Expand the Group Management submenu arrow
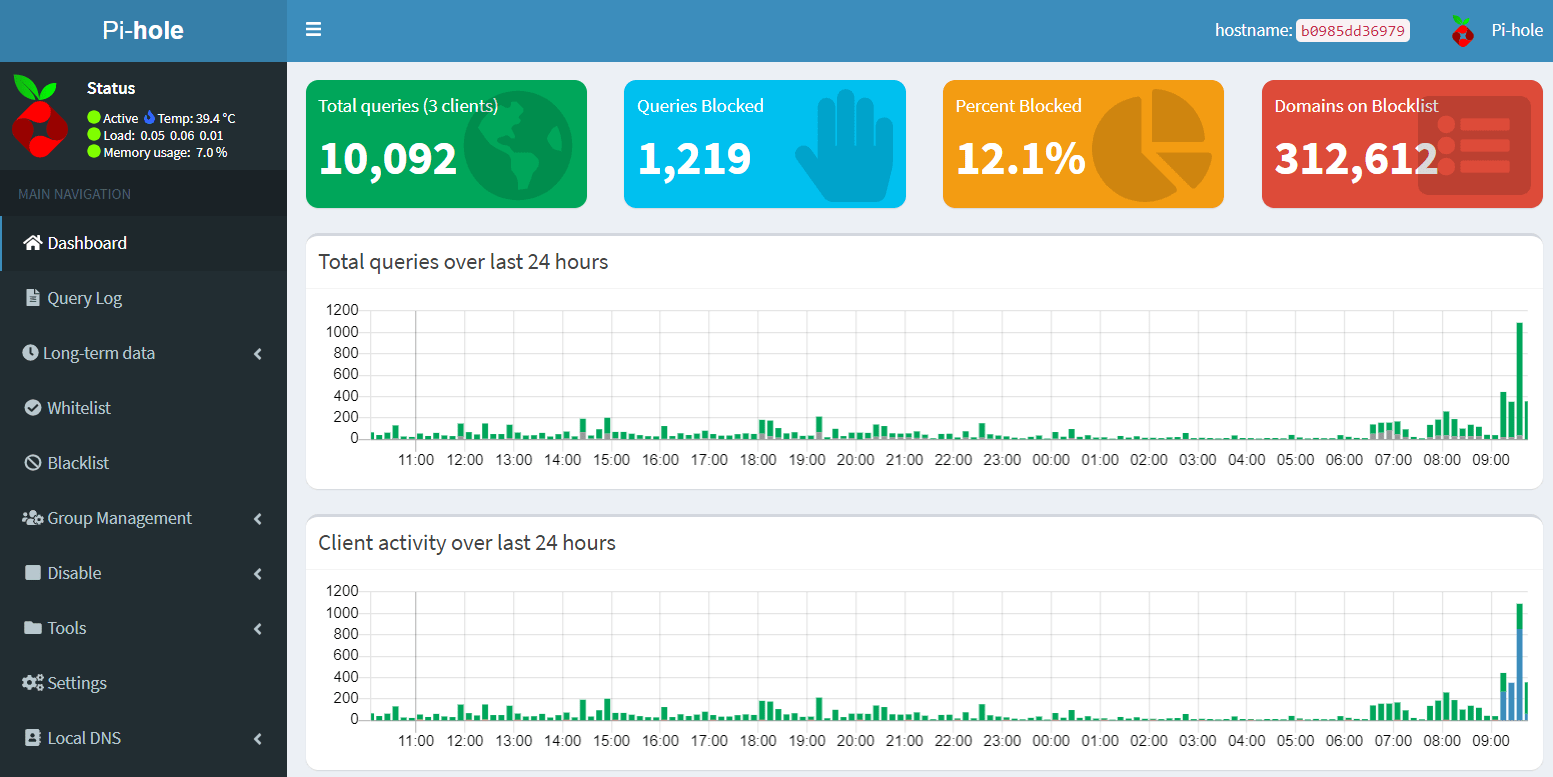1553x777 pixels. click(258, 519)
